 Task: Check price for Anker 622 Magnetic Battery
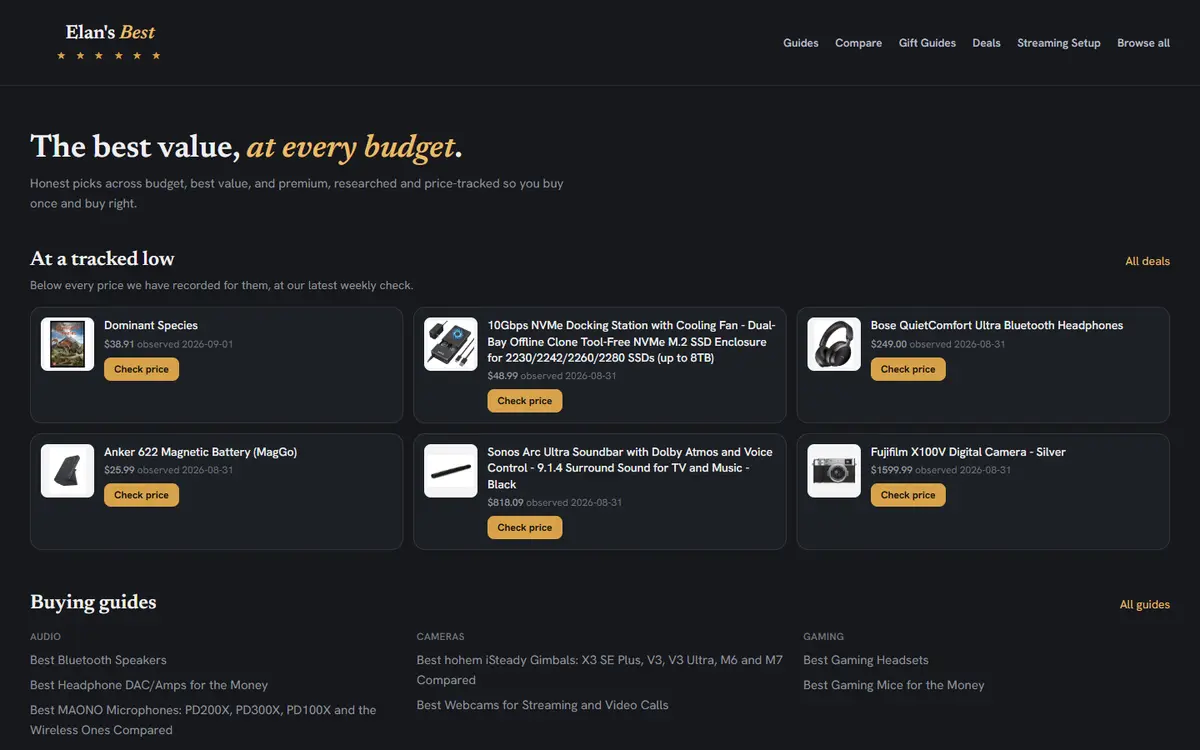141,495
